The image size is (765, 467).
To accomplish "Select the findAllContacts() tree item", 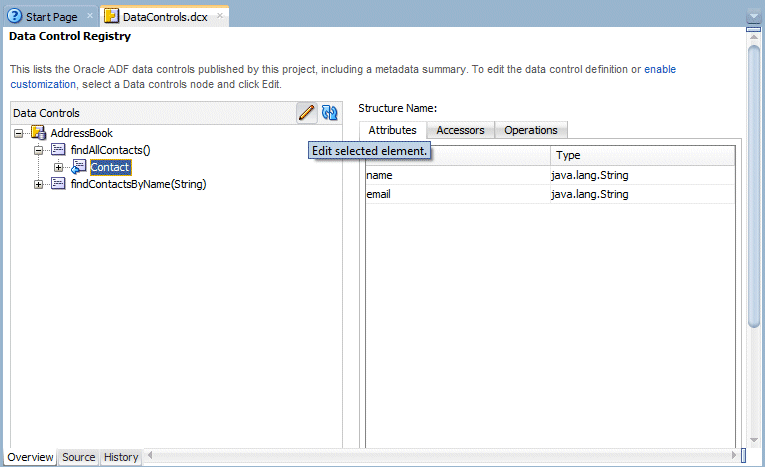I will 110,150.
